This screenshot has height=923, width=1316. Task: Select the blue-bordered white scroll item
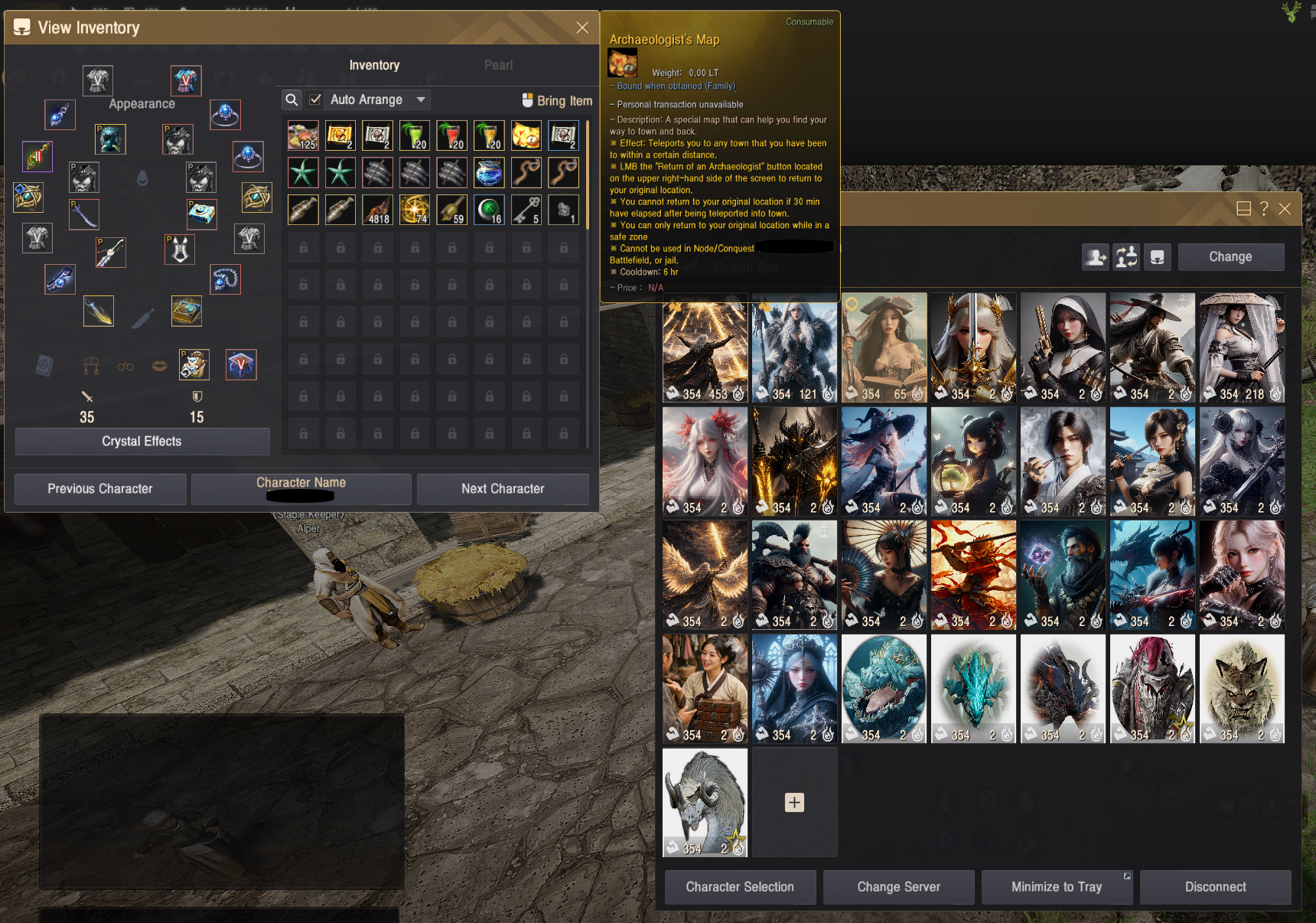[563, 135]
